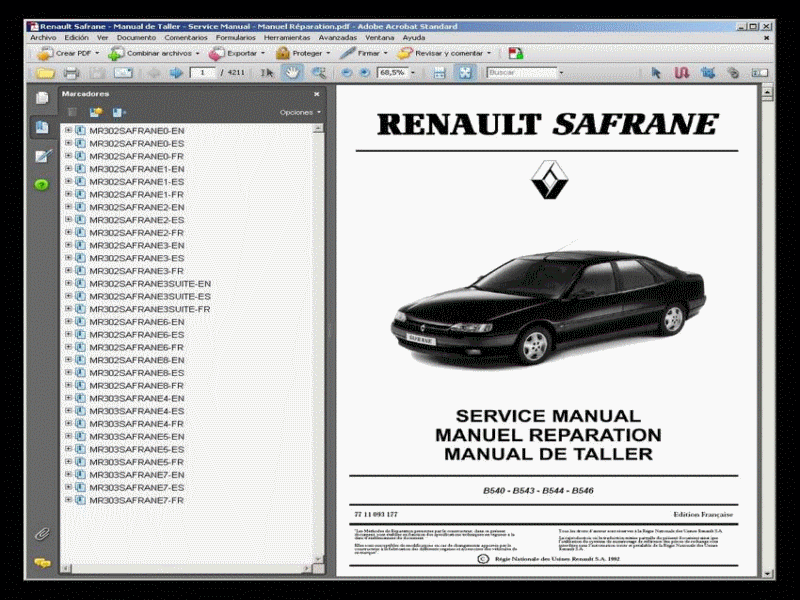Open the Ayuda menu
This screenshot has width=800, height=600.
pos(414,38)
